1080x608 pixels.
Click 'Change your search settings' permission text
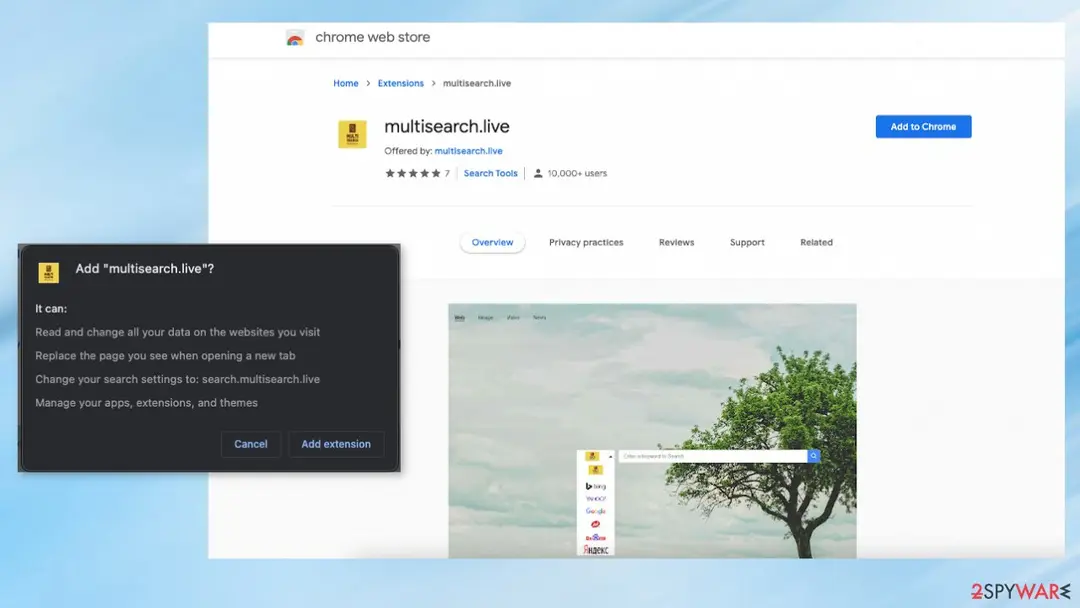[178, 379]
